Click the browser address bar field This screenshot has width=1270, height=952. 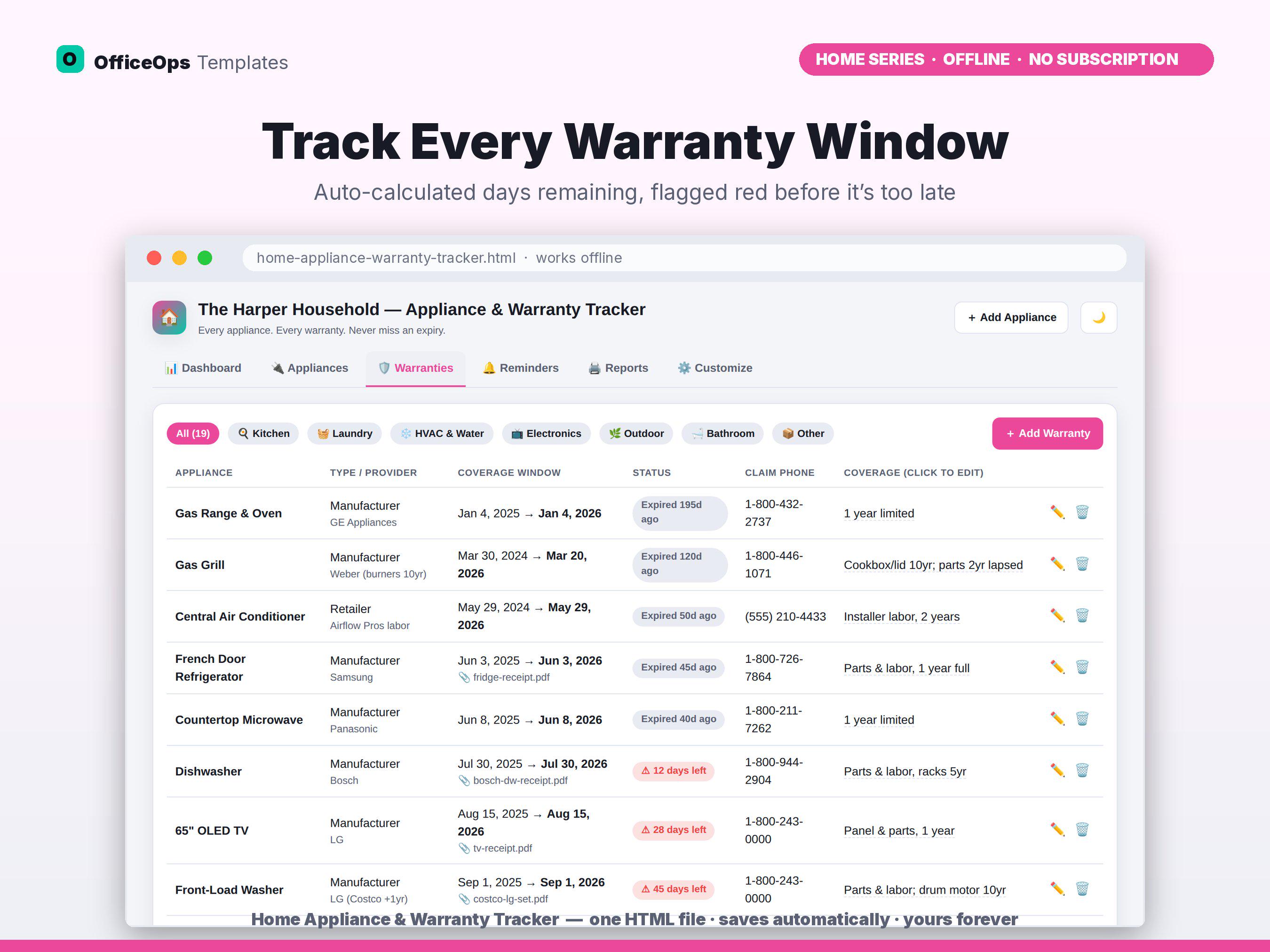click(684, 258)
